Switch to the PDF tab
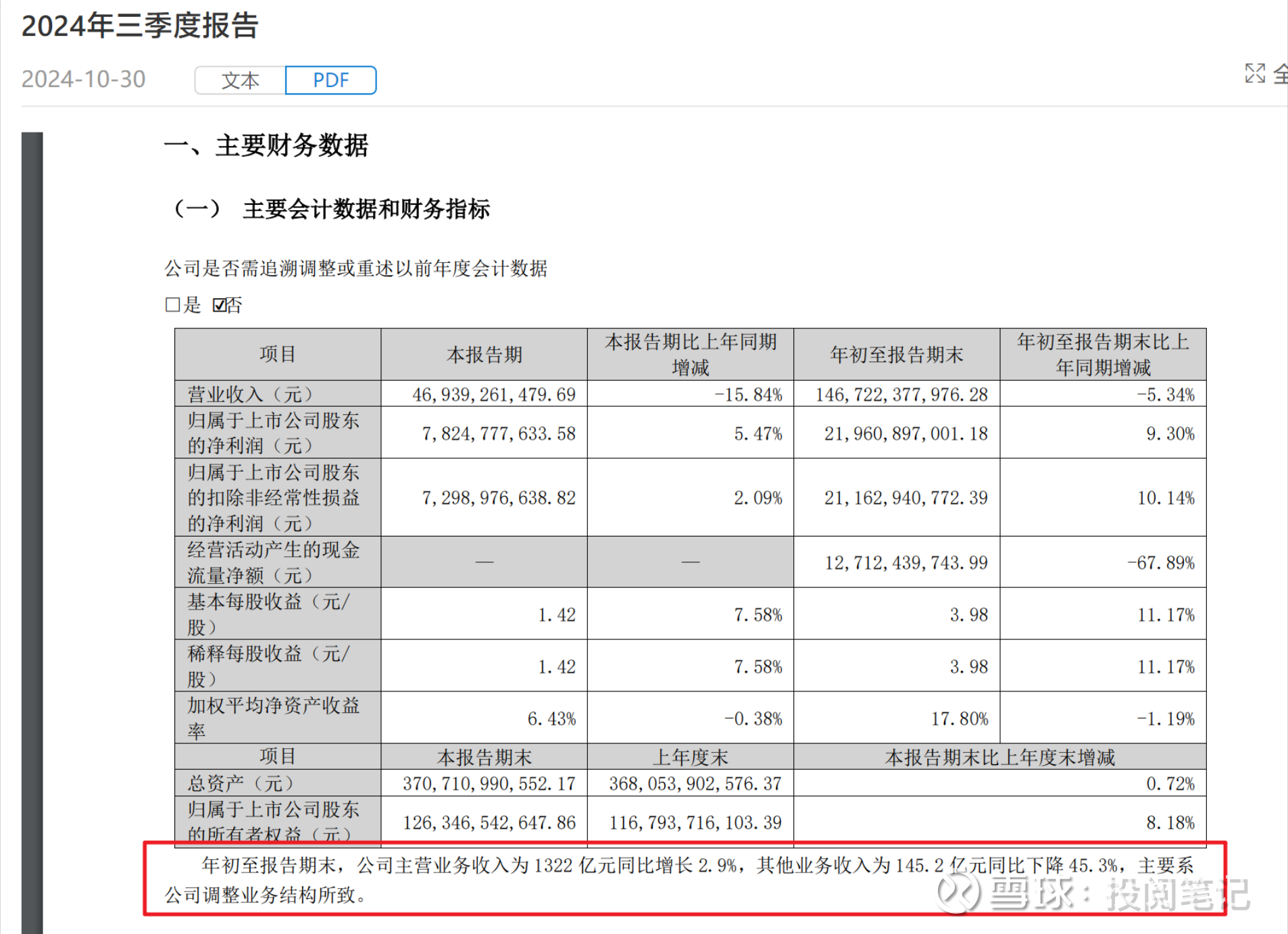 330,80
